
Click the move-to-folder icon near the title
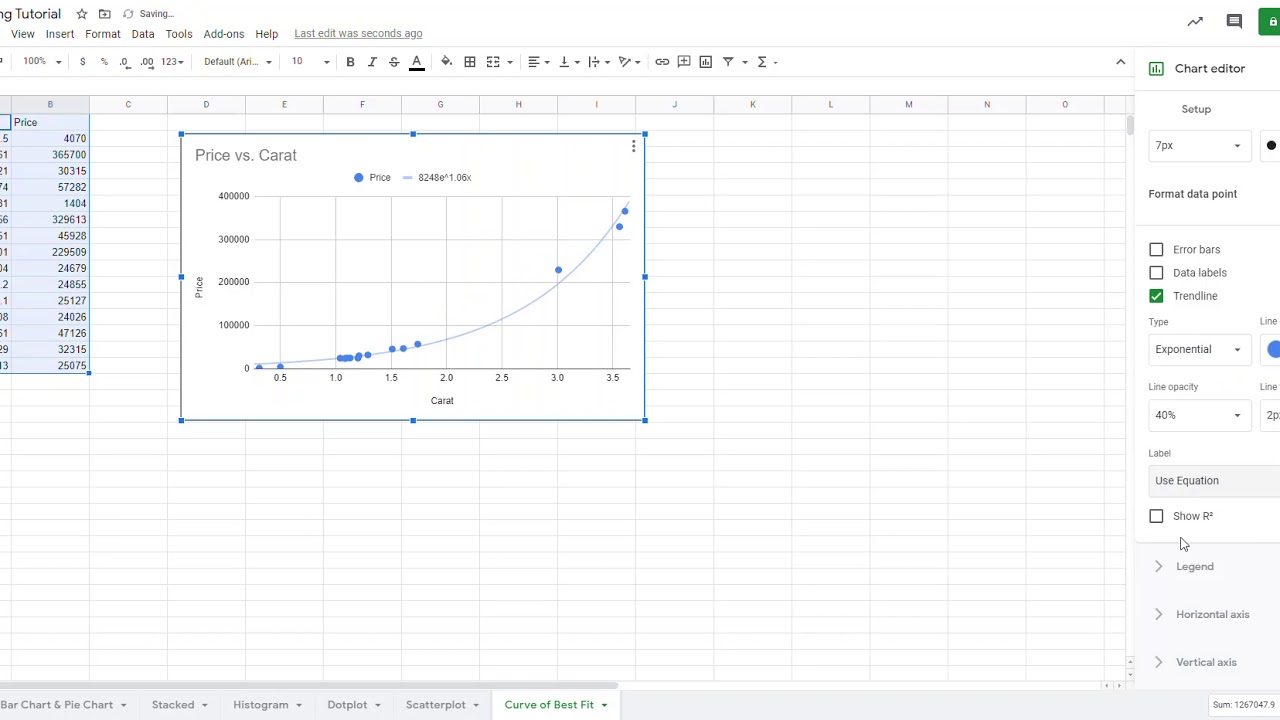tap(104, 14)
